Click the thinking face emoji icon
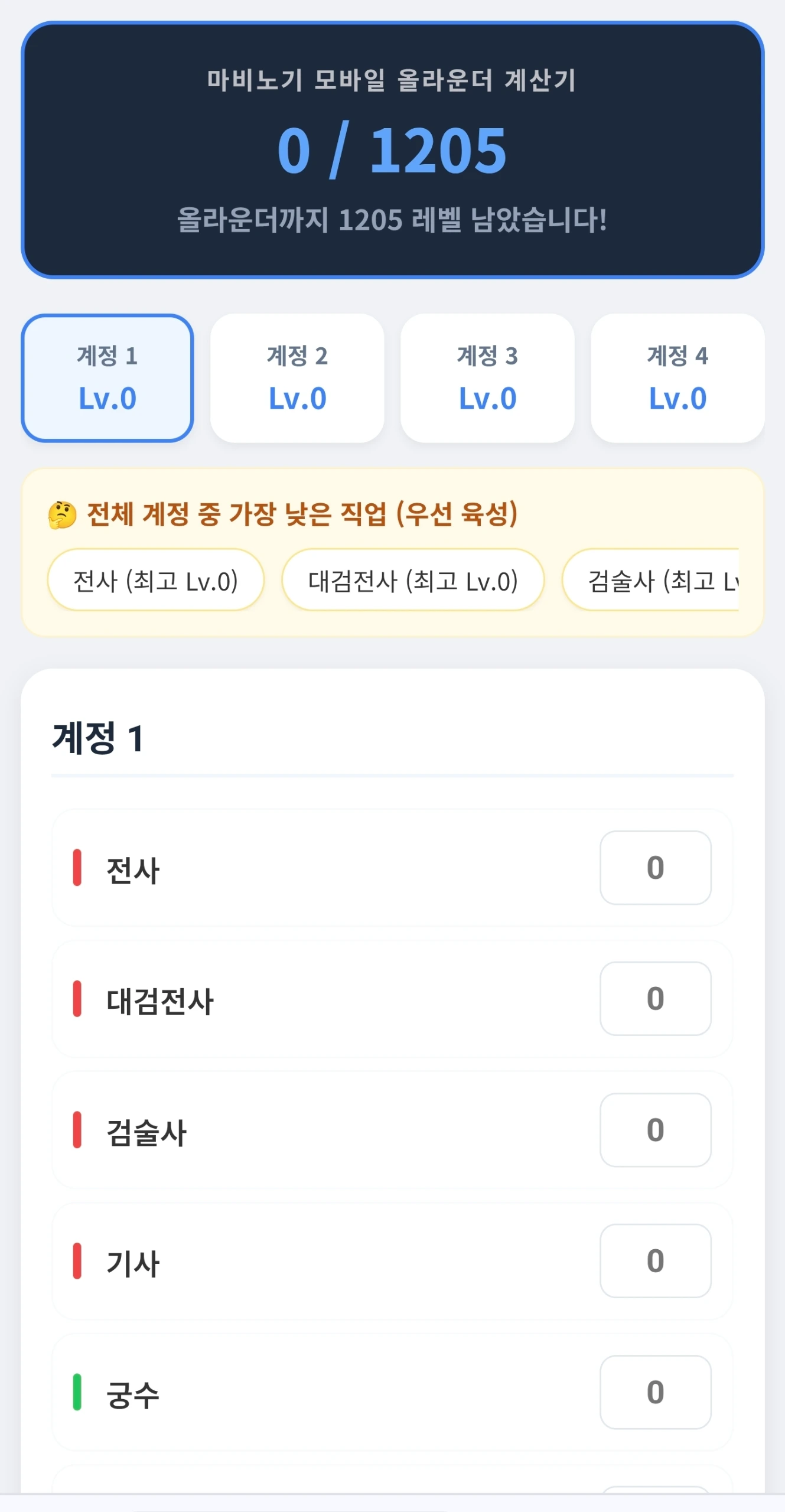 (x=63, y=514)
